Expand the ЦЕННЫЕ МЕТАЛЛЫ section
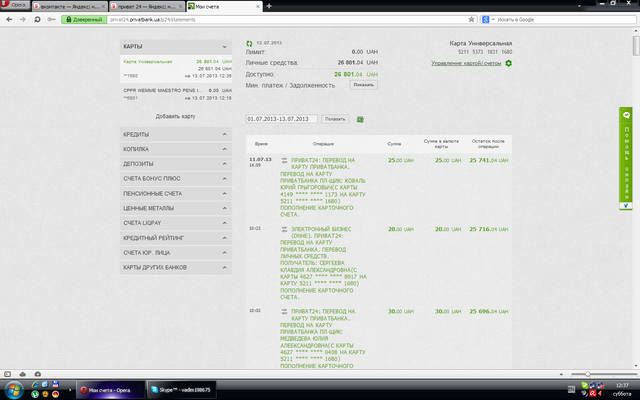 (x=176, y=208)
